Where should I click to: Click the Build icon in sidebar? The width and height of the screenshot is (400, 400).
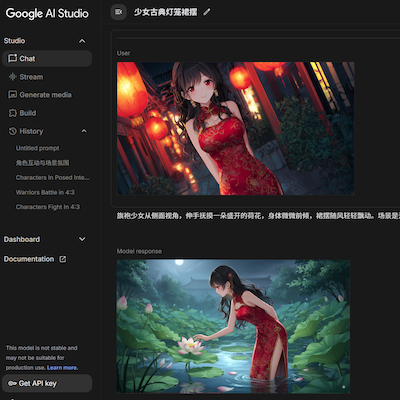[x=12, y=113]
